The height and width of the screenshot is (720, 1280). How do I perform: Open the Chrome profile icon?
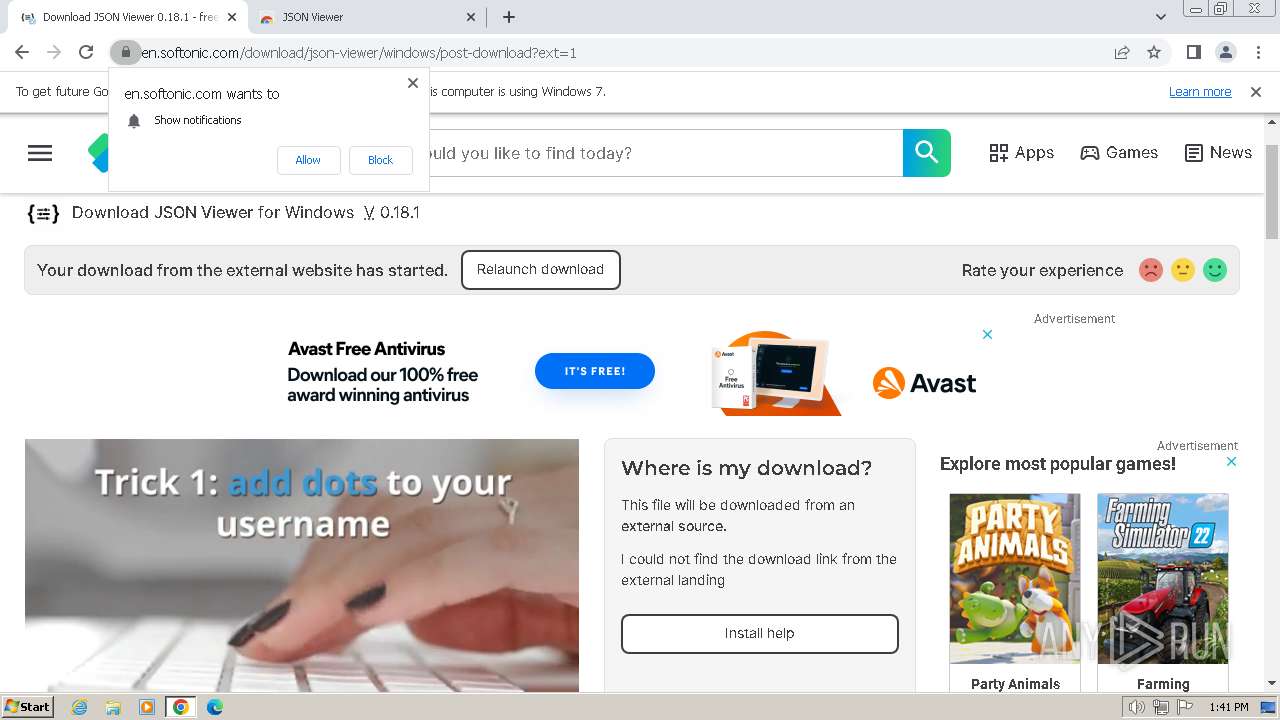pos(1225,52)
